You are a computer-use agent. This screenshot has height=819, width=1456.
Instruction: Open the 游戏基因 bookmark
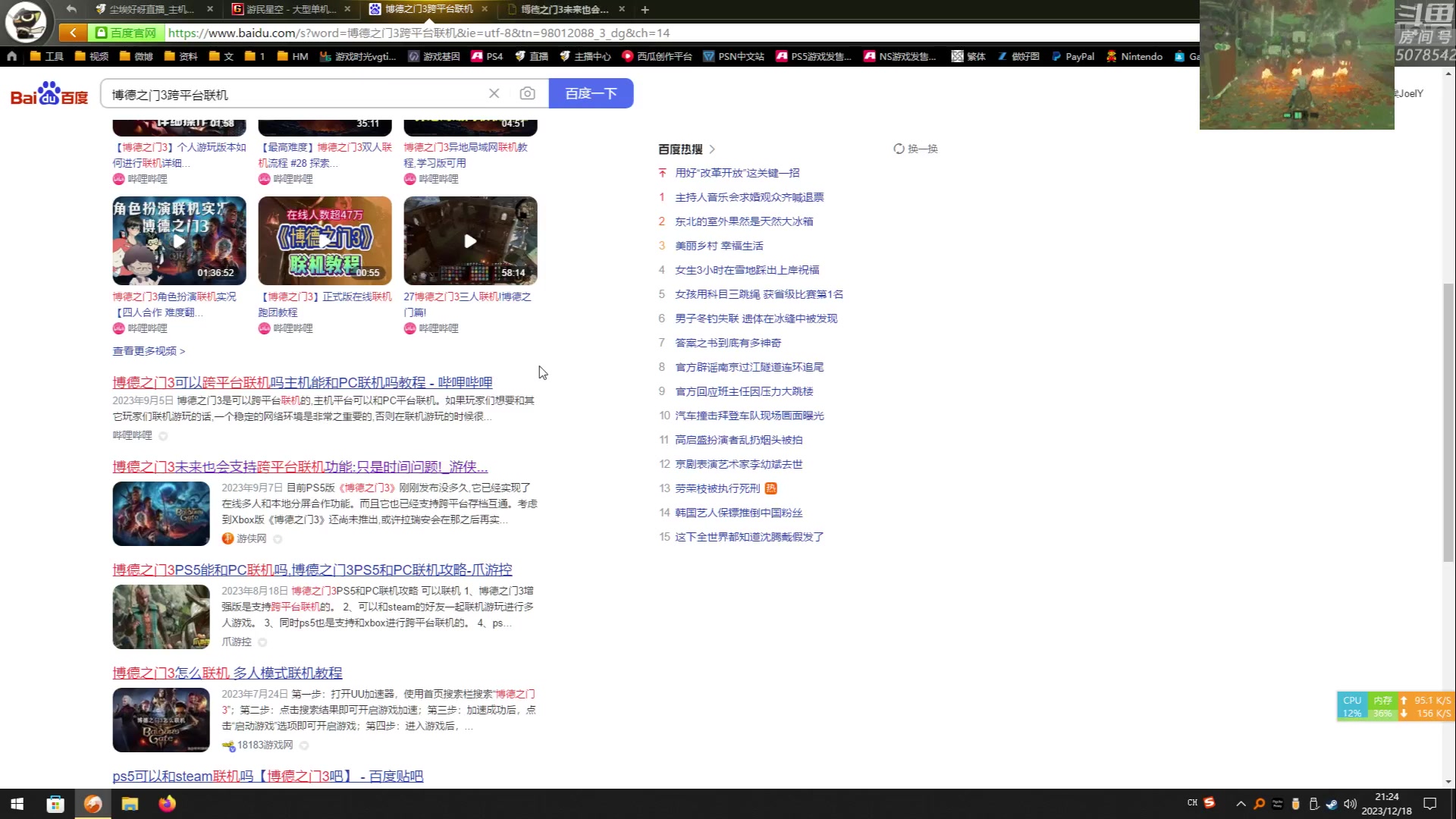[x=434, y=56]
